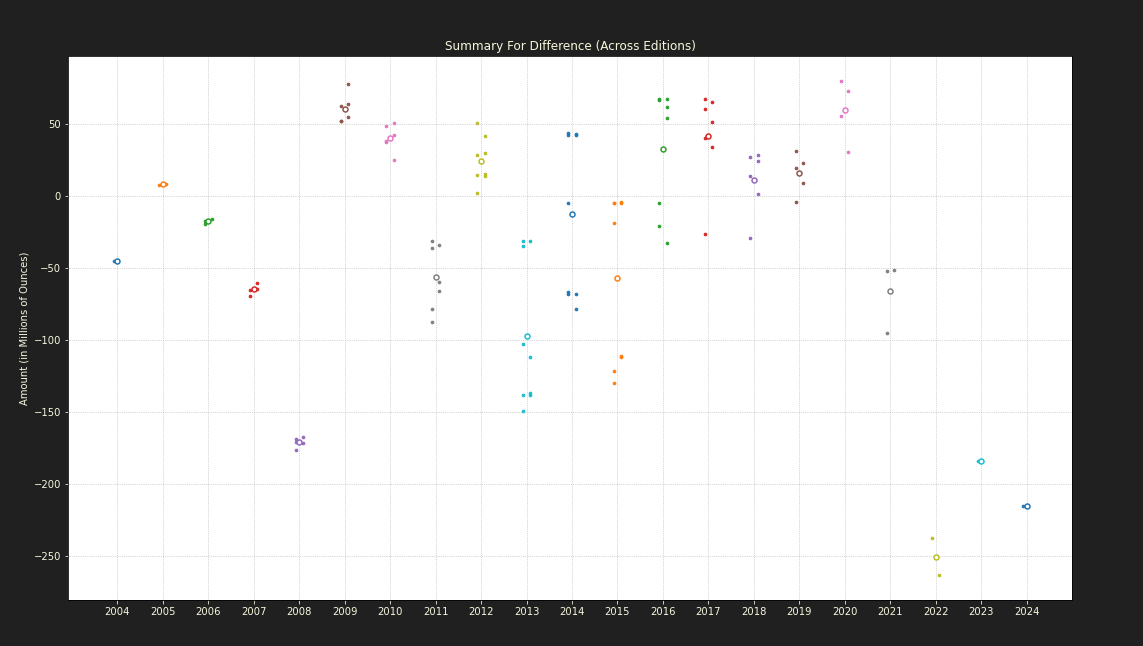This screenshot has height=646, width=1143.
Task: Click the blue hollow circle marker for 2004
Action: 117,262
